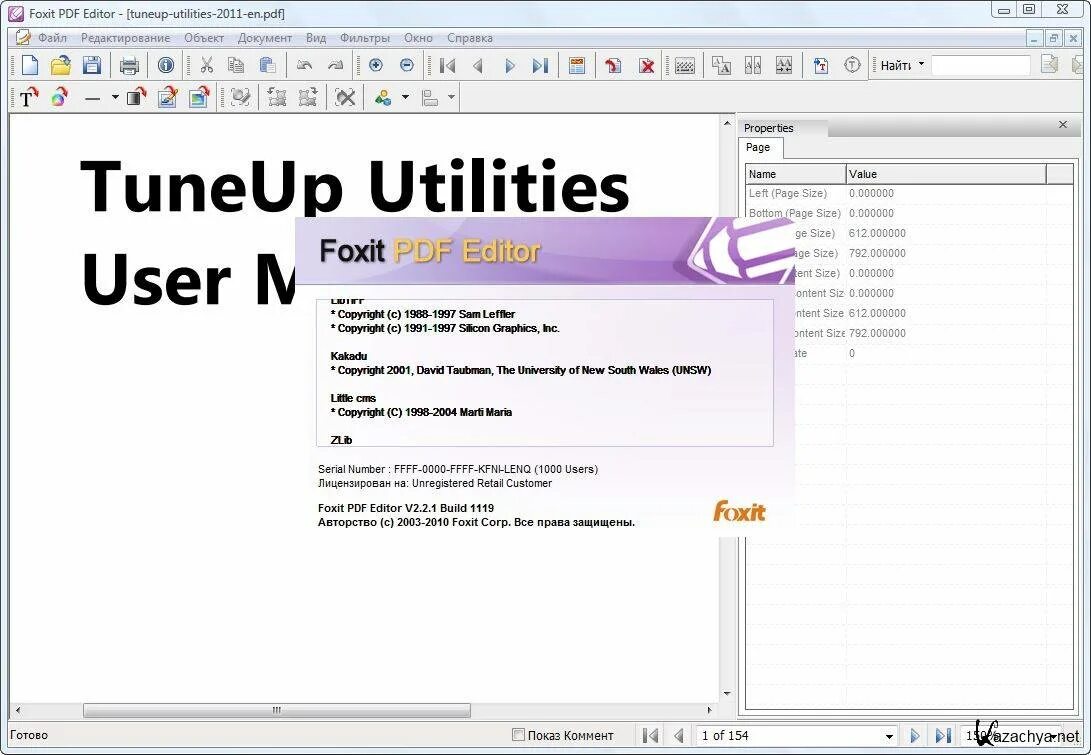Open the Справка menu
The width and height of the screenshot is (1091, 755).
(x=470, y=38)
